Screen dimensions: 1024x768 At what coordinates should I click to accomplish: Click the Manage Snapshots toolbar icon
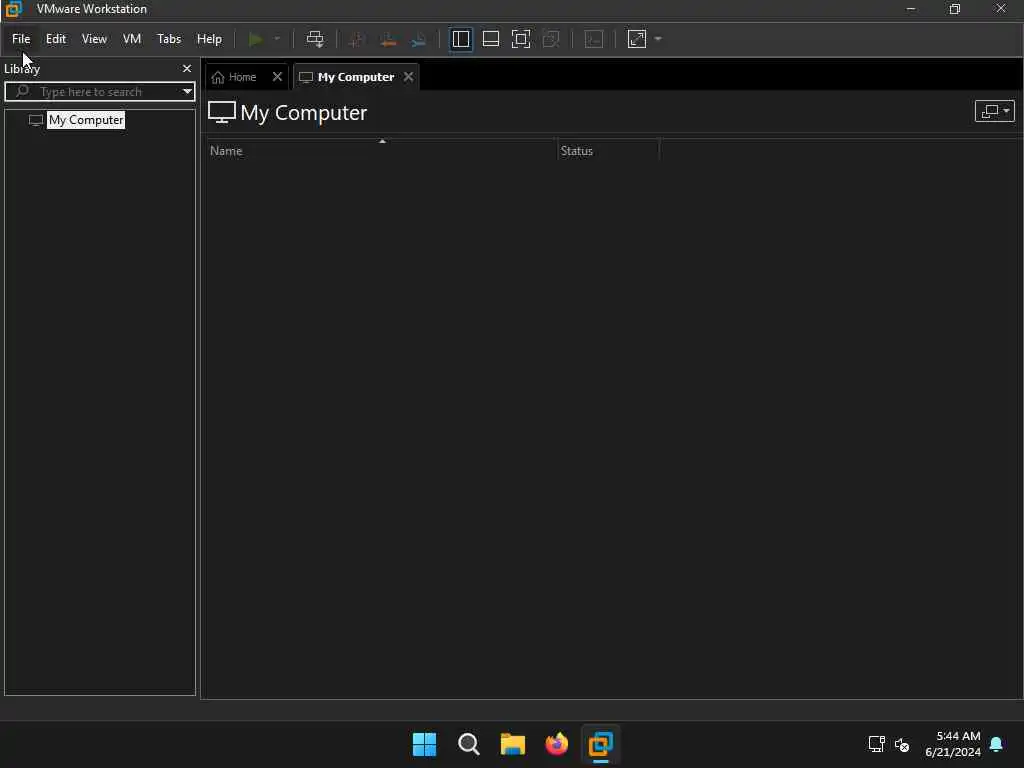click(419, 39)
